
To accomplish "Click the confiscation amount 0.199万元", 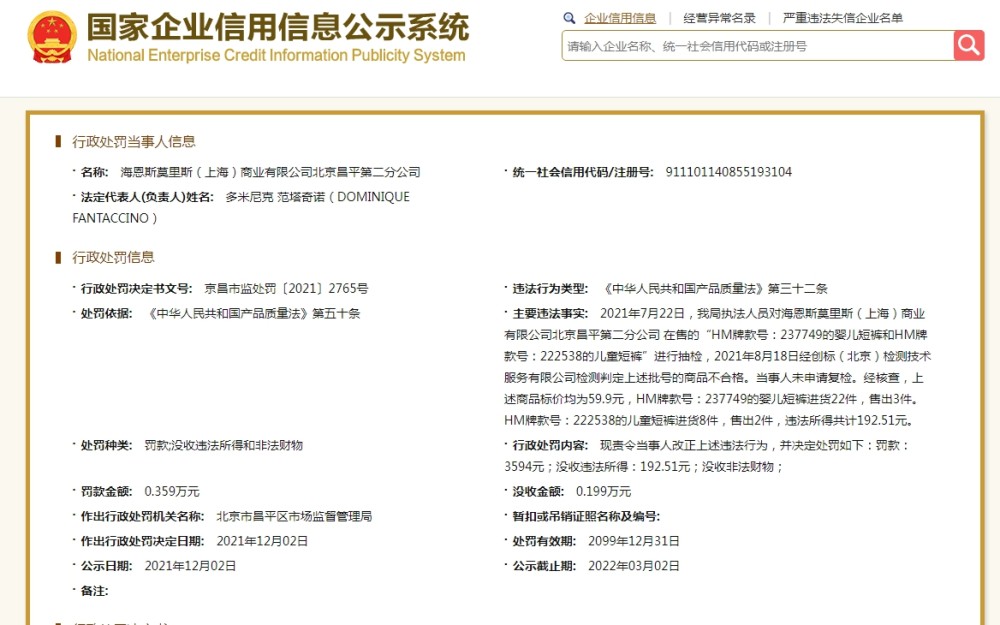I will [603, 492].
